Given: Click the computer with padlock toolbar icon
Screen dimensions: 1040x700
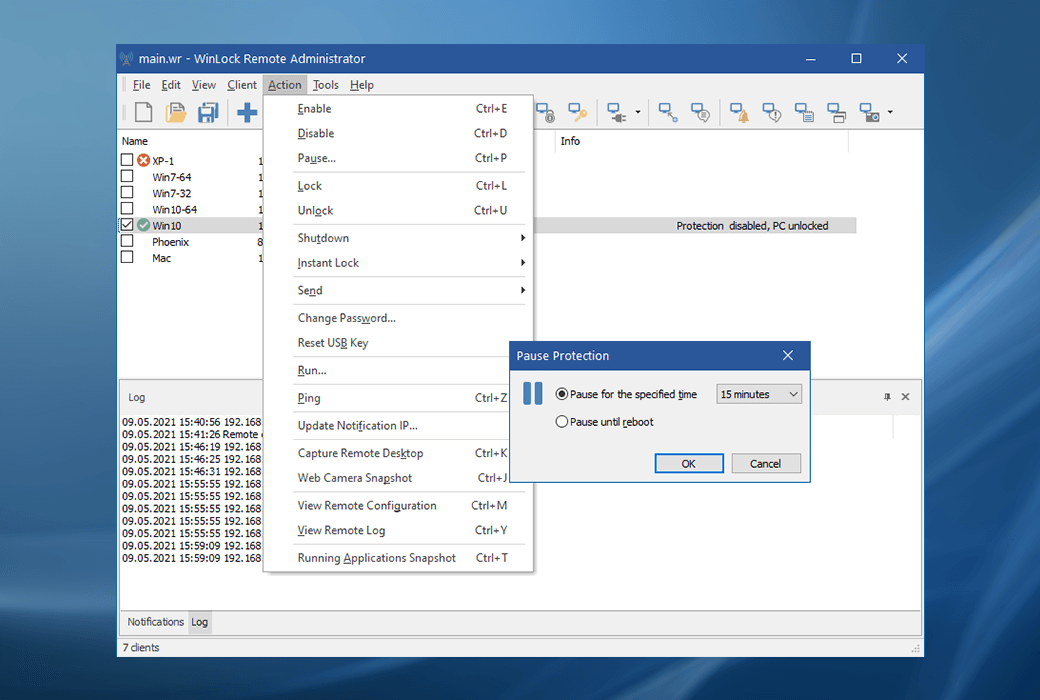Looking at the screenshot, I should coord(546,112).
